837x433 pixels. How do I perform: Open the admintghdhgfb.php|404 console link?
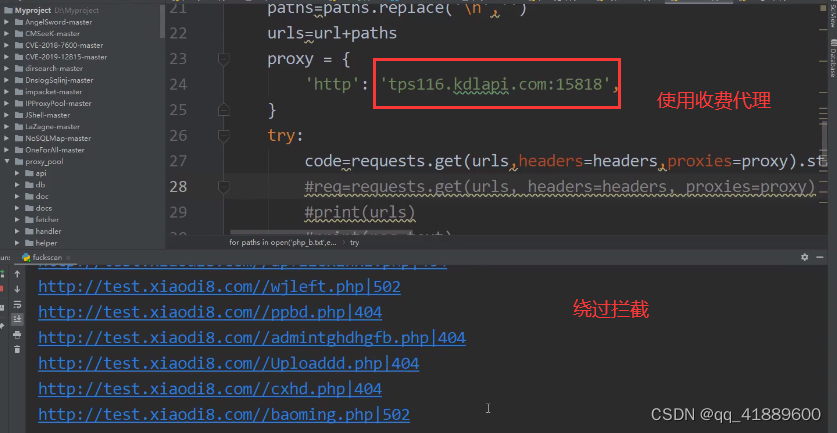click(x=252, y=338)
